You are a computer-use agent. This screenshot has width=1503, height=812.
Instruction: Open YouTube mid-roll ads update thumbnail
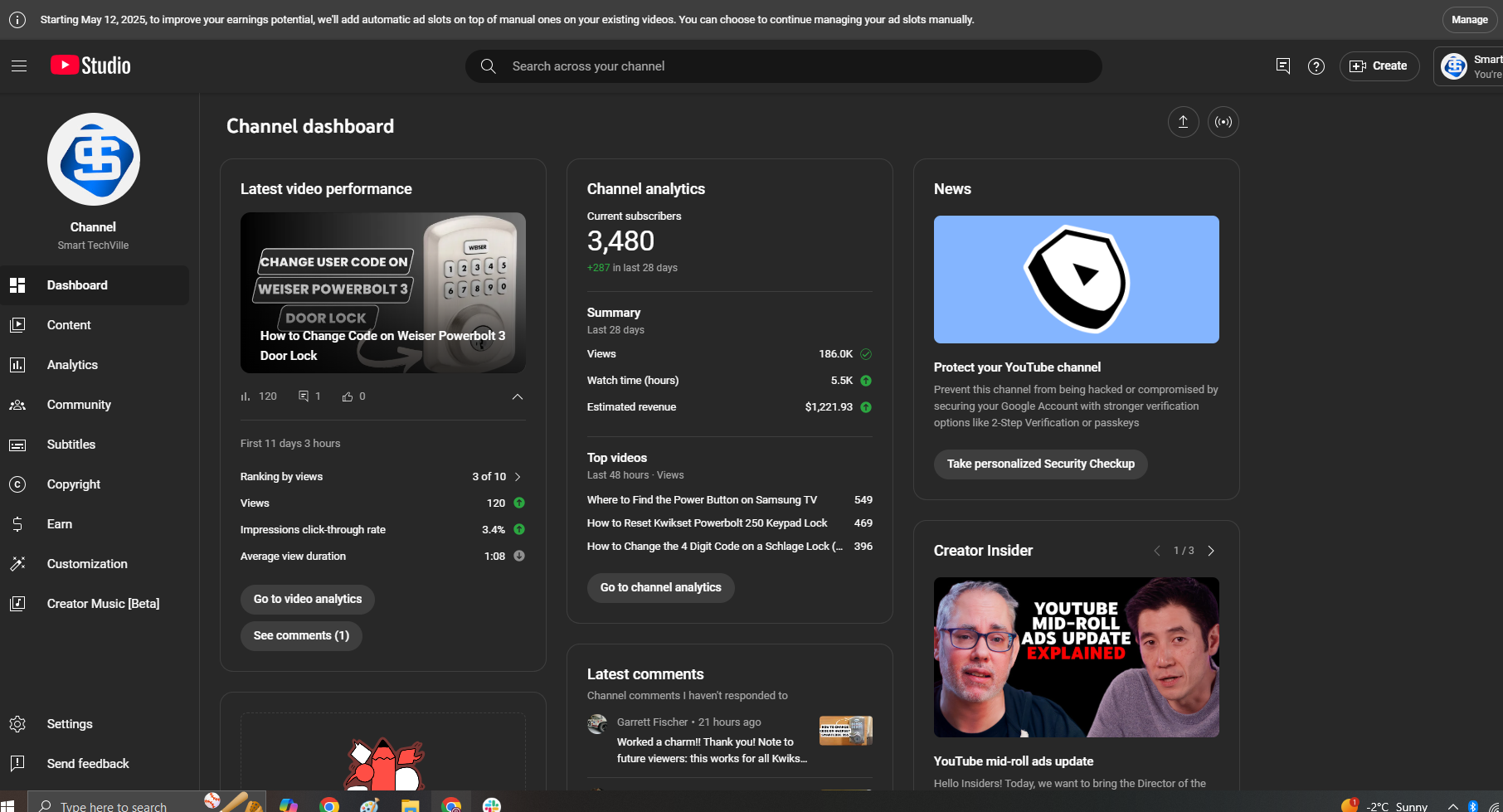[x=1077, y=658]
